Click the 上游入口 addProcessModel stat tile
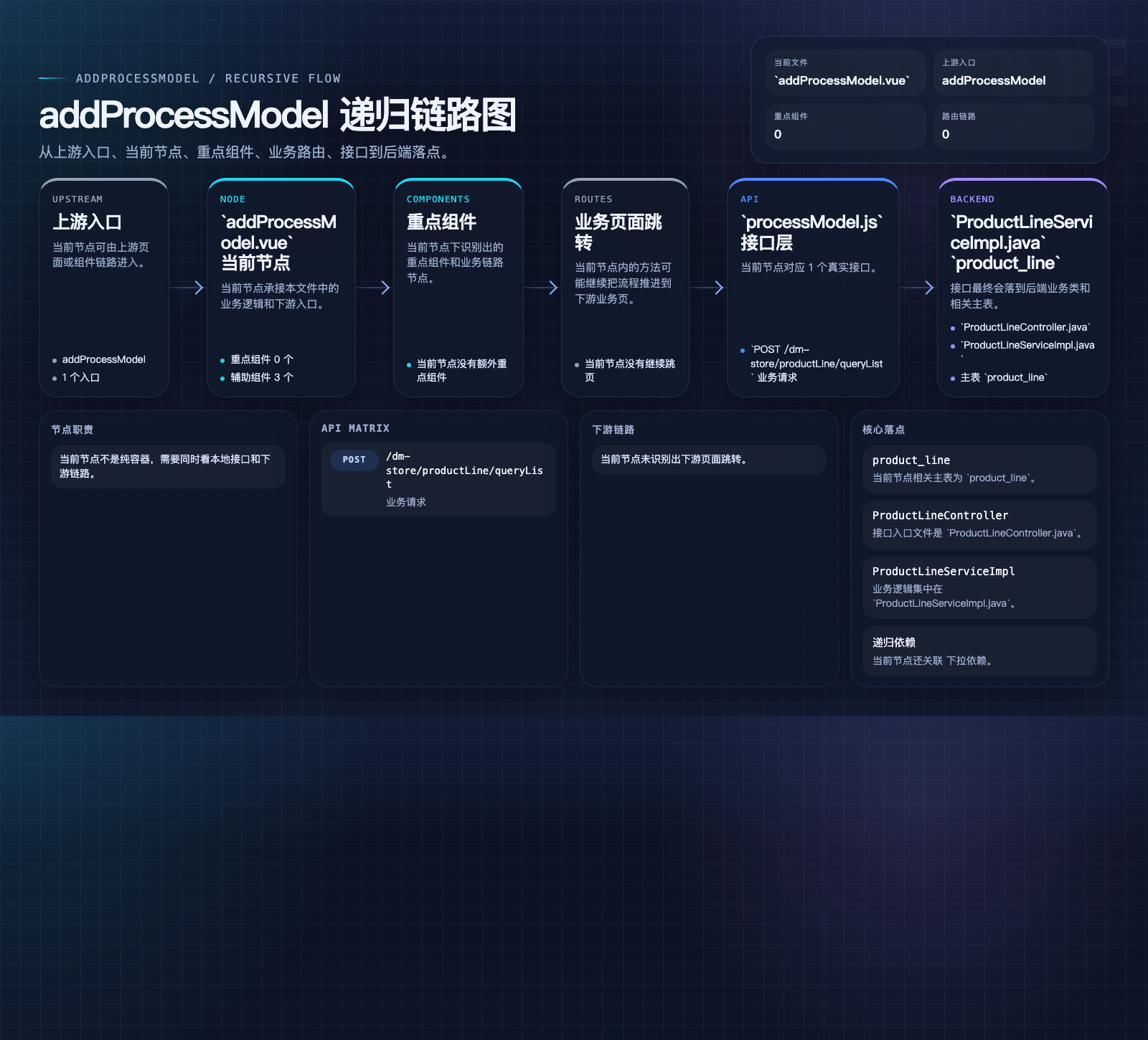This screenshot has width=1148, height=1040. (1014, 72)
